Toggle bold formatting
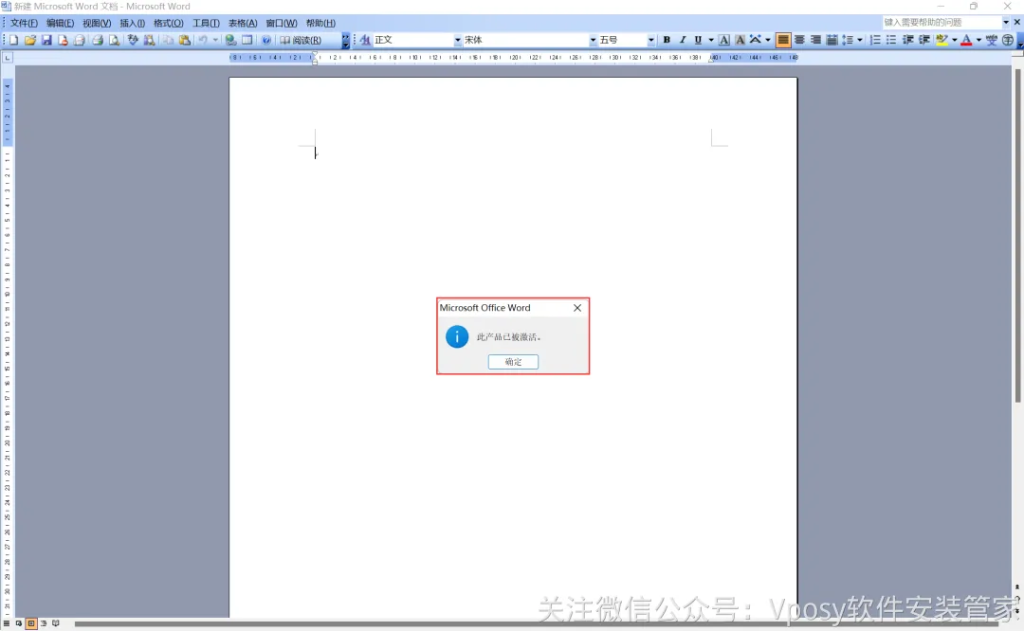Image resolution: width=1024 pixels, height=631 pixels. (667, 40)
